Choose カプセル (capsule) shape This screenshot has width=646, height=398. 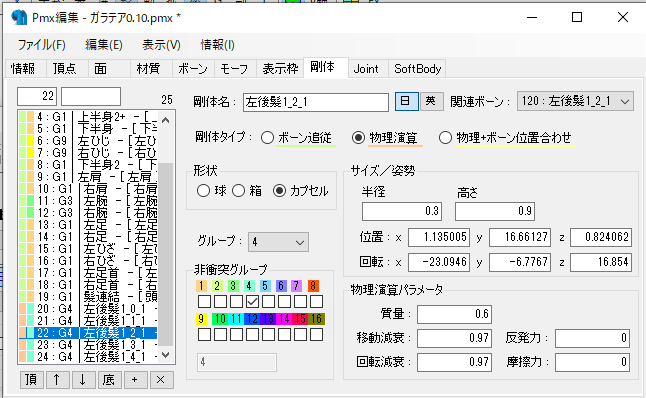click(279, 190)
